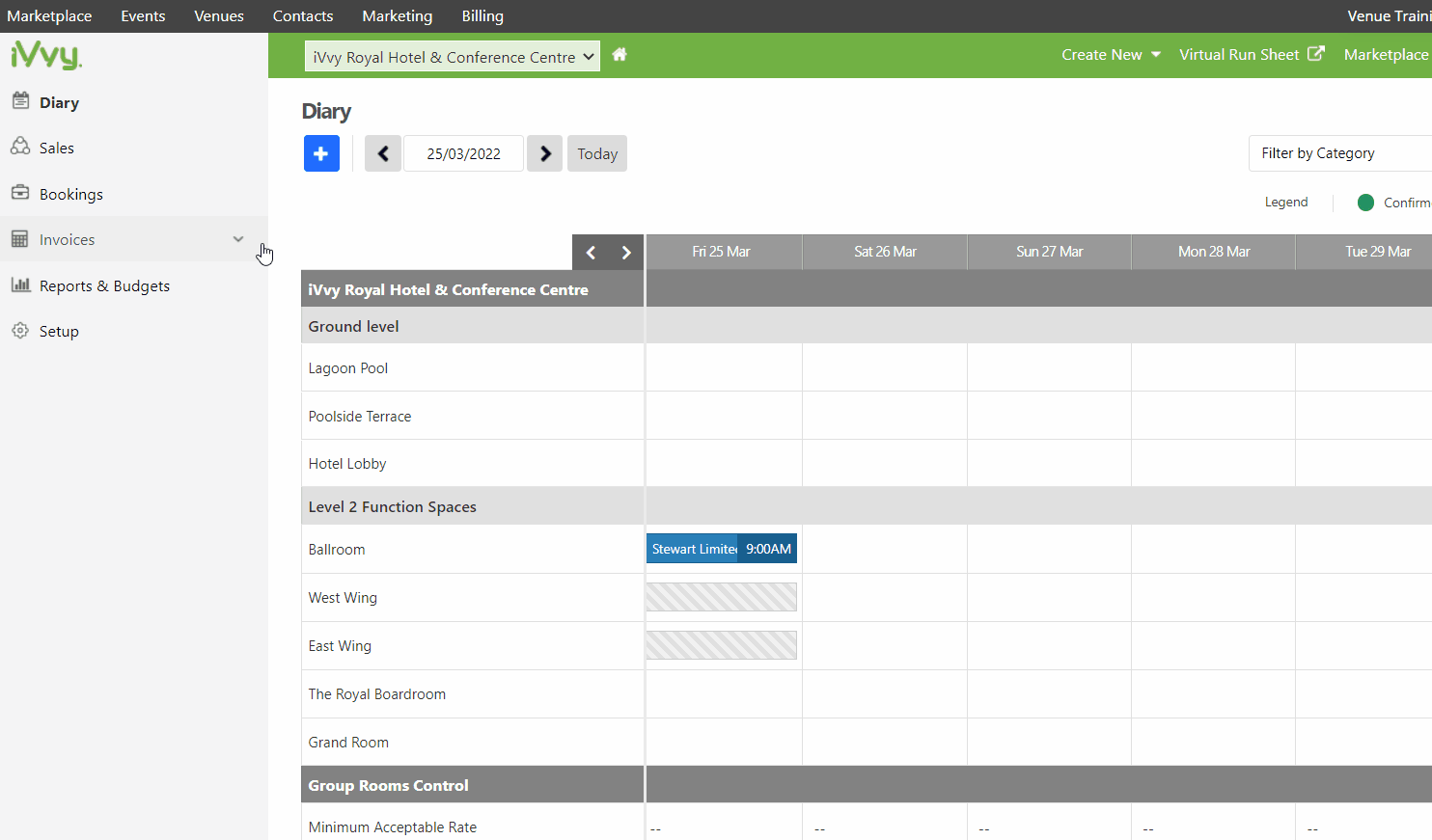Click the home icon in green bar
The width and height of the screenshot is (1432, 840).
[620, 55]
